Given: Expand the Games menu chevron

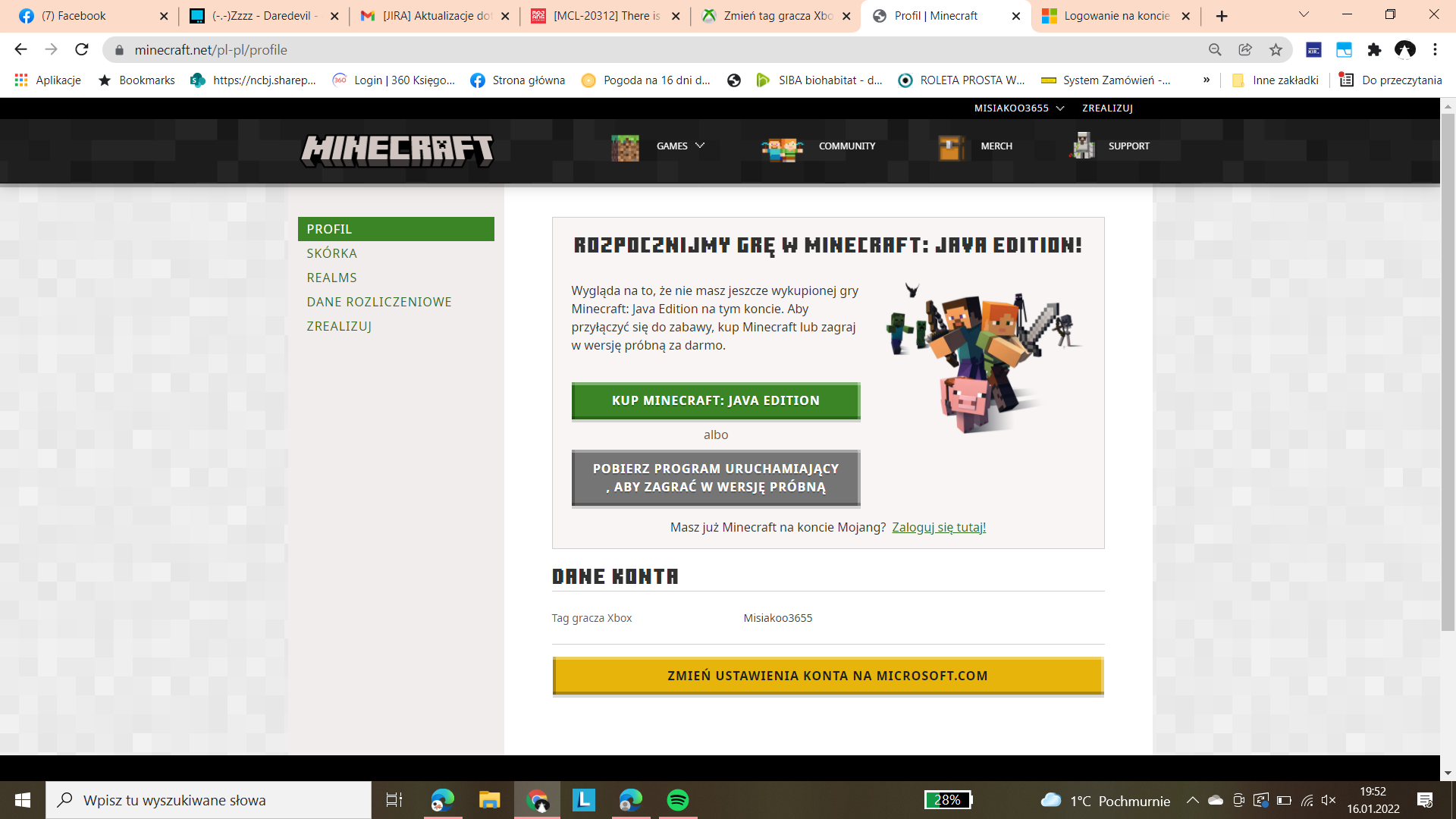Looking at the screenshot, I should pyautogui.click(x=700, y=146).
